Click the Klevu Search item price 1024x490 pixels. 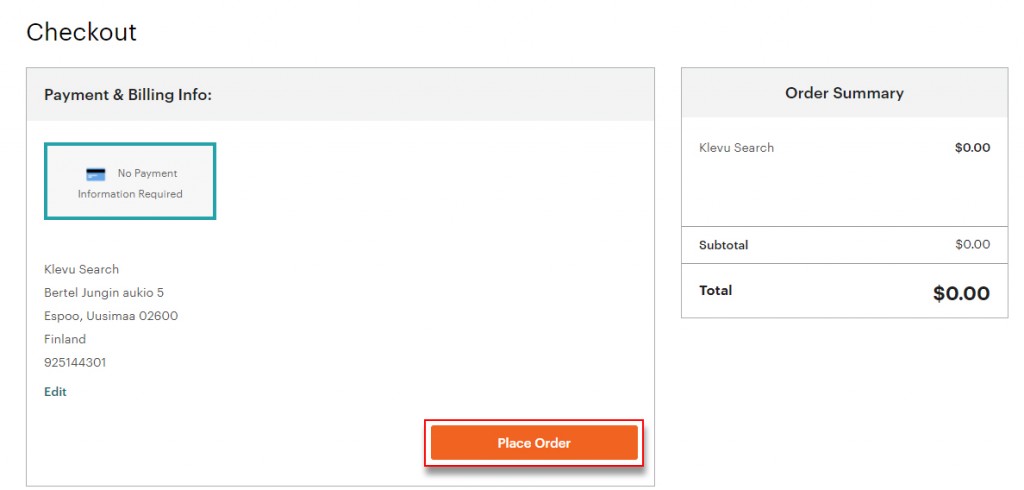click(x=972, y=148)
